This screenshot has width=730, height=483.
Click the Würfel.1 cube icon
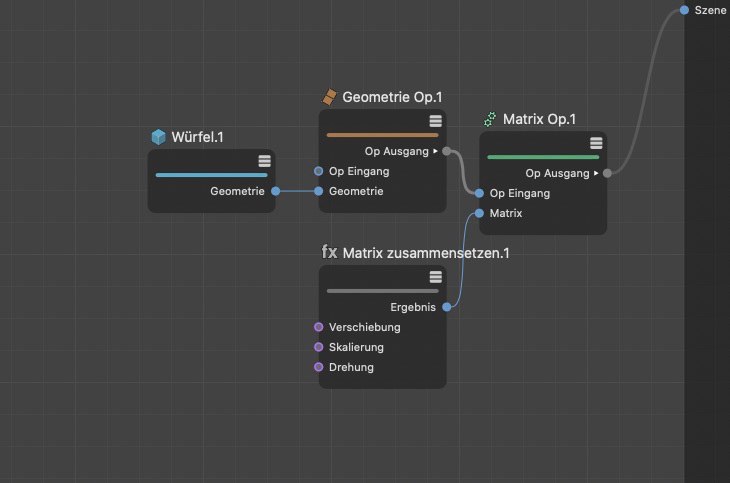pos(158,137)
